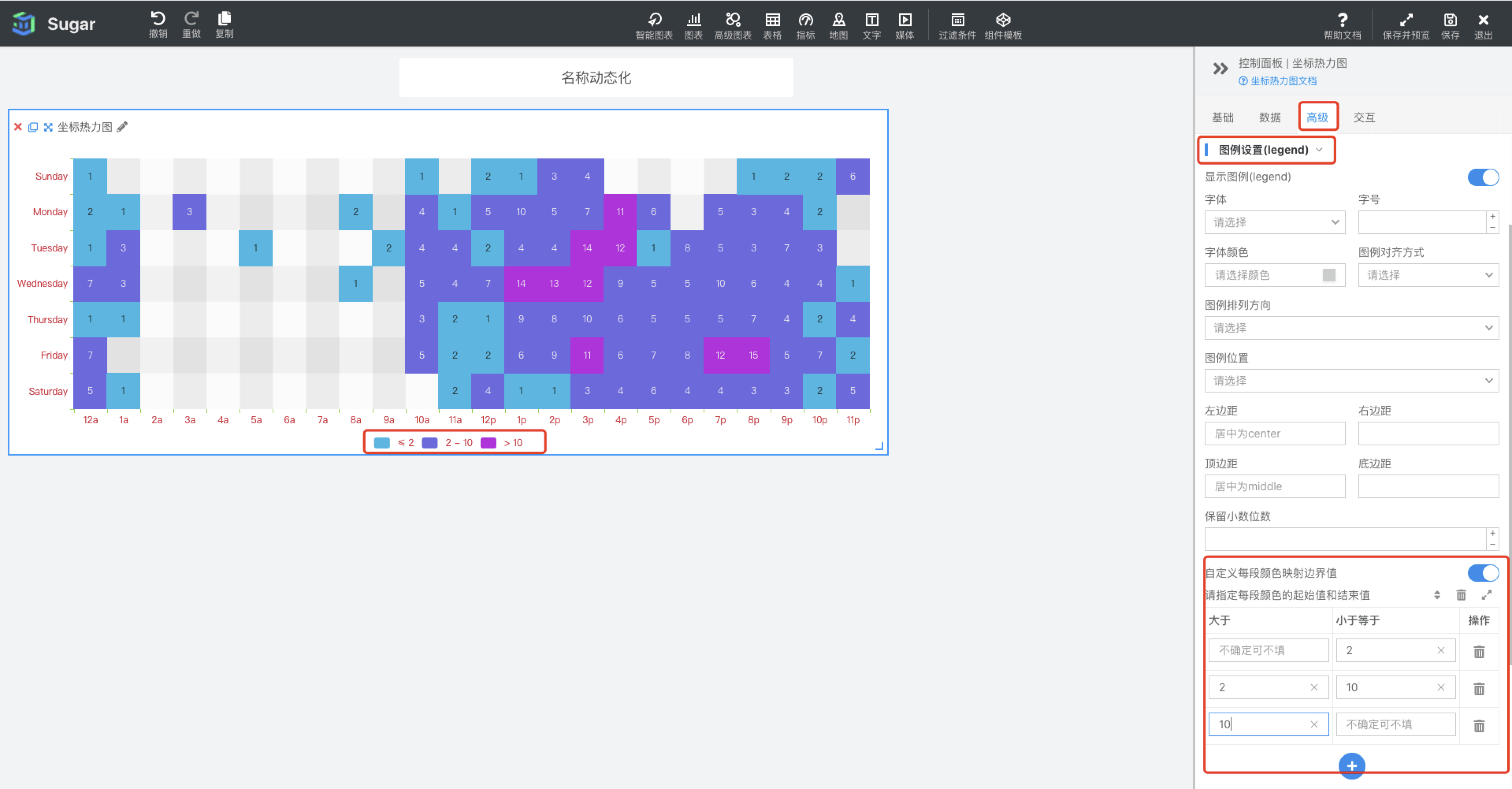Maximize the heatmap chart with expand icon

(48, 127)
